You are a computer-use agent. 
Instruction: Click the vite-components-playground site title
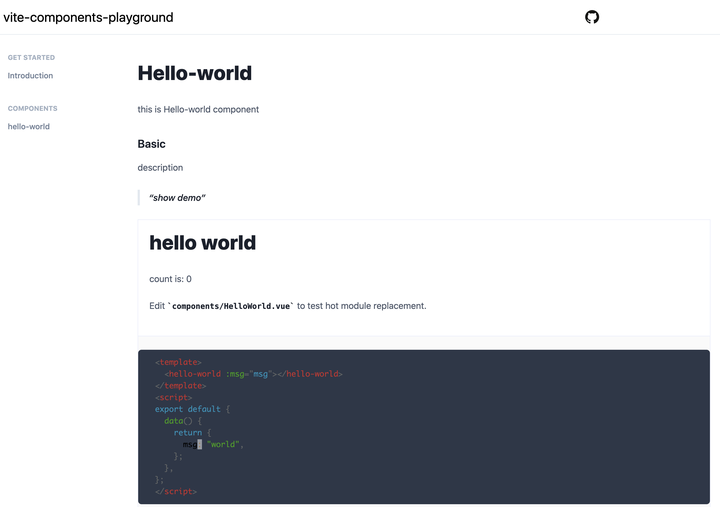coord(88,17)
